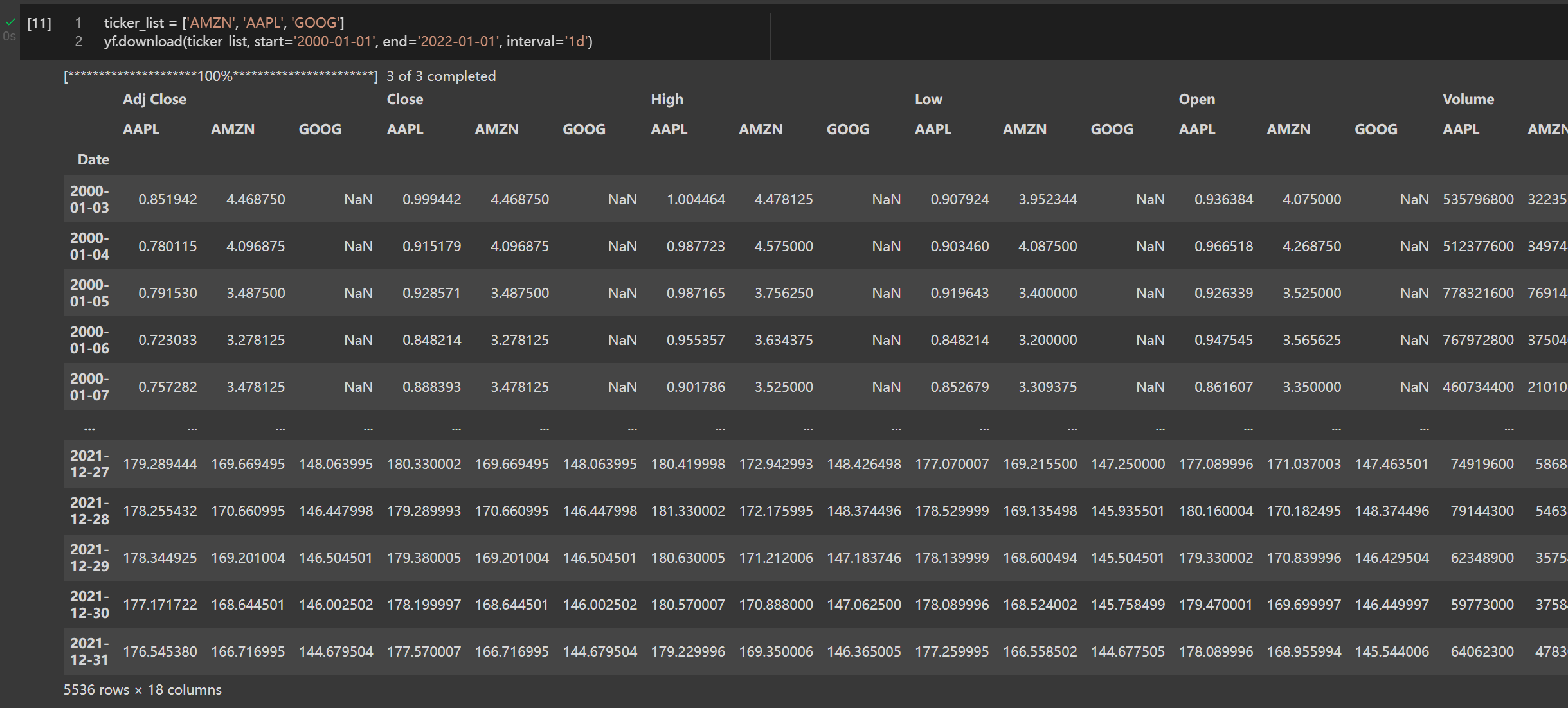Click the 2000-01-05 date row label

89,293
